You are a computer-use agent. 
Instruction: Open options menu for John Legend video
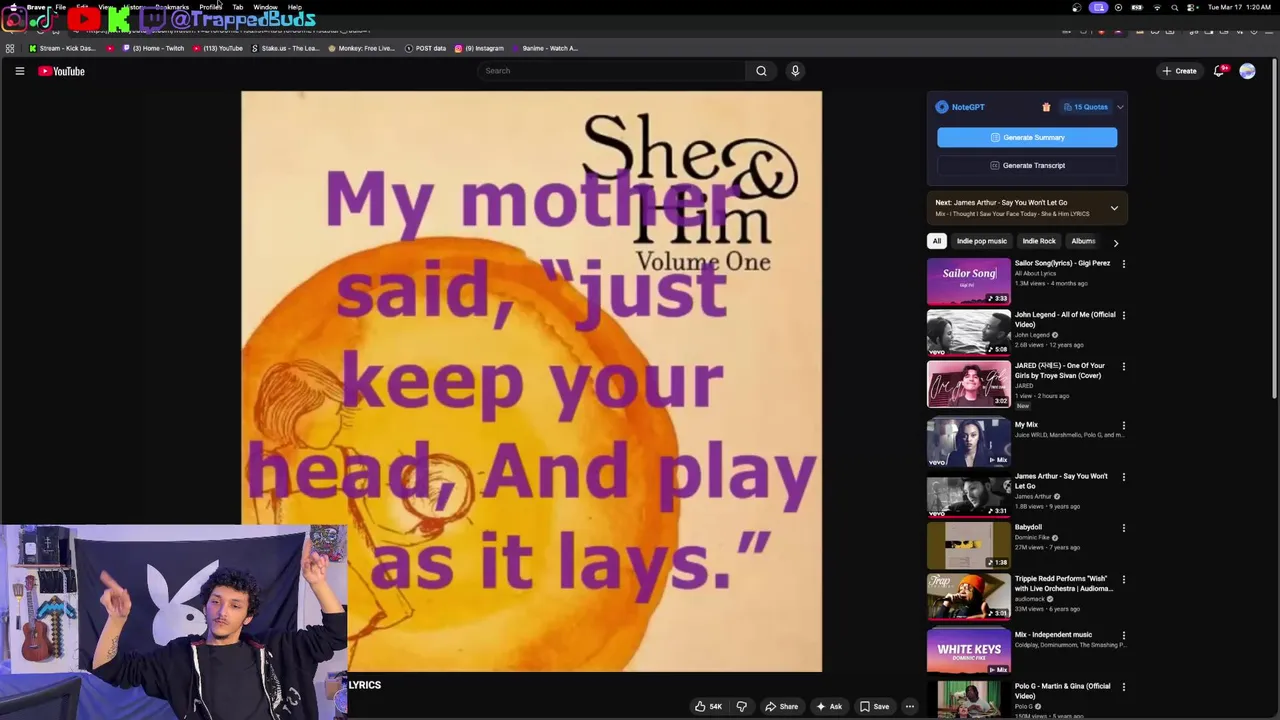[x=1123, y=315]
